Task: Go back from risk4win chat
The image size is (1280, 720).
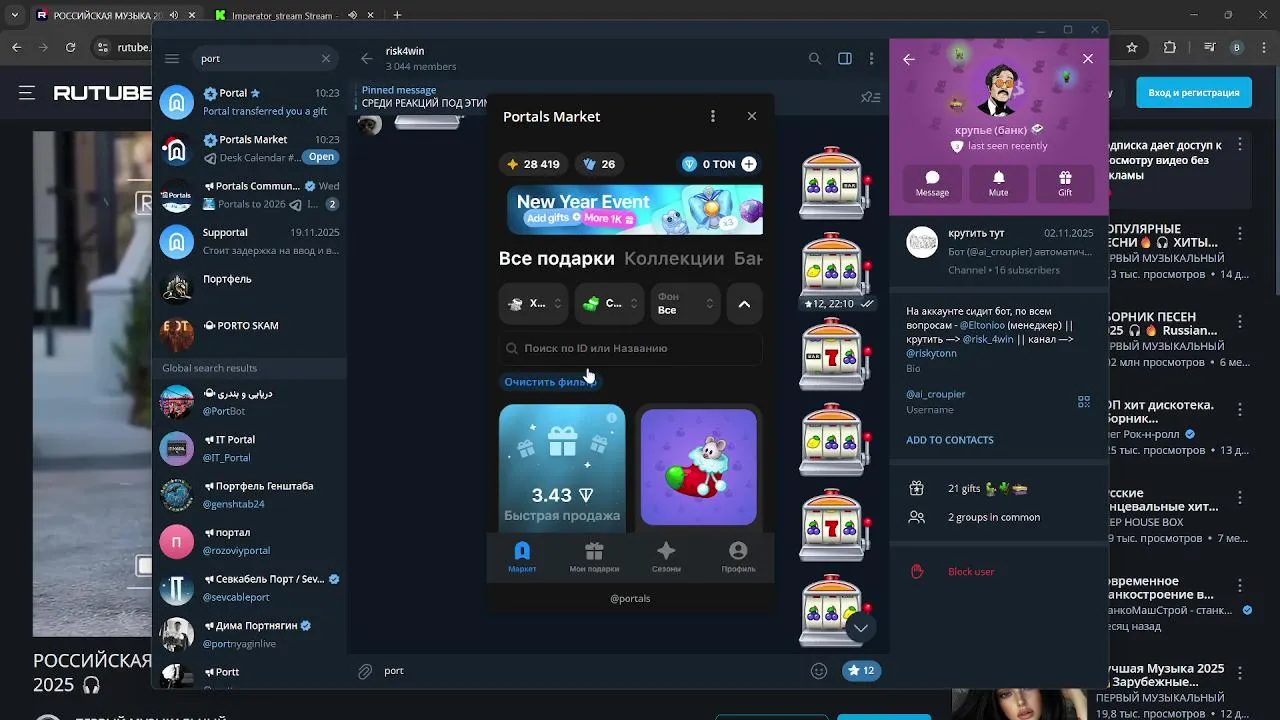Action: pos(367,59)
